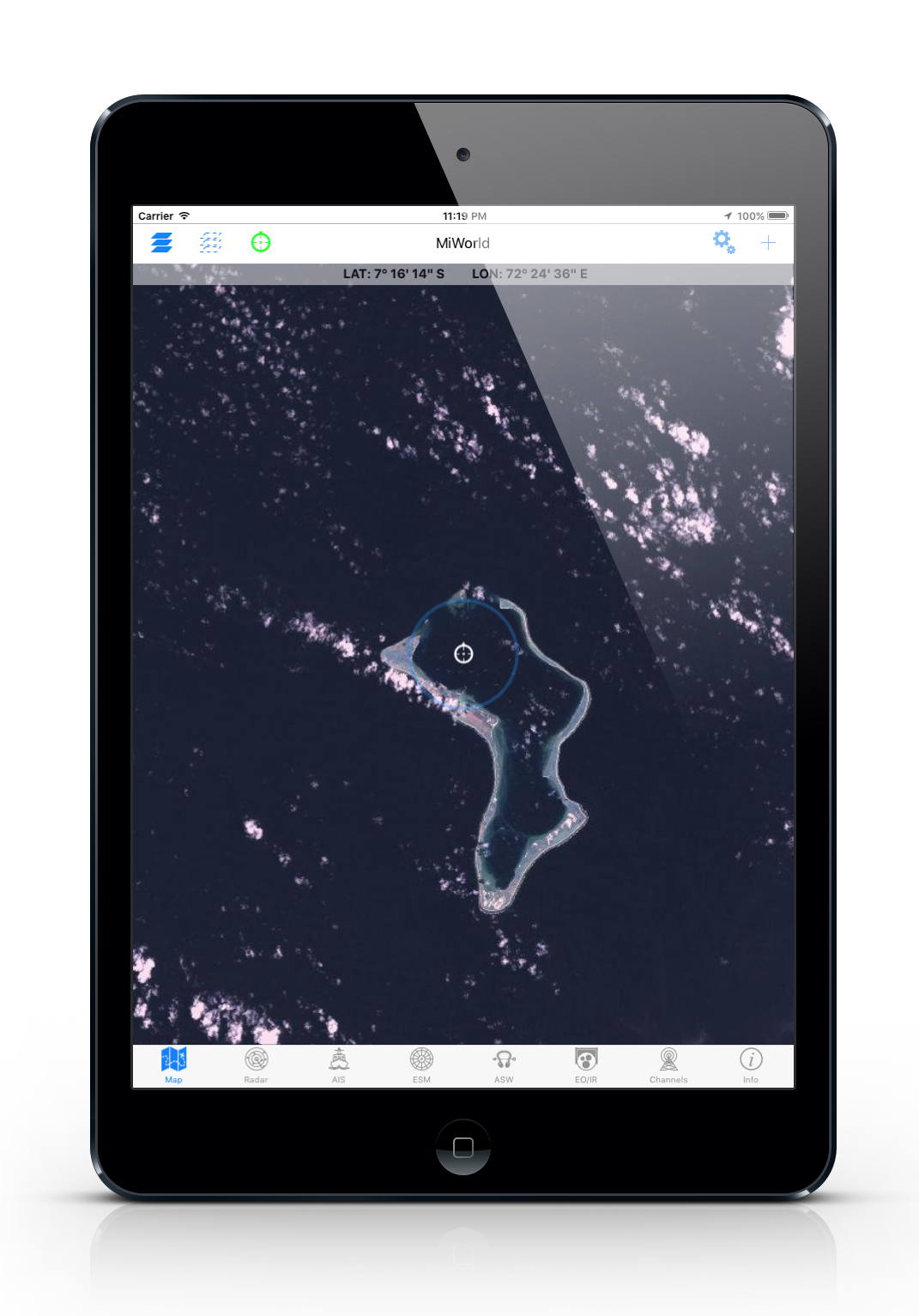The image size is (919, 1316).
Task: Toggle the dashed overlay layers icon
Action: (x=210, y=243)
